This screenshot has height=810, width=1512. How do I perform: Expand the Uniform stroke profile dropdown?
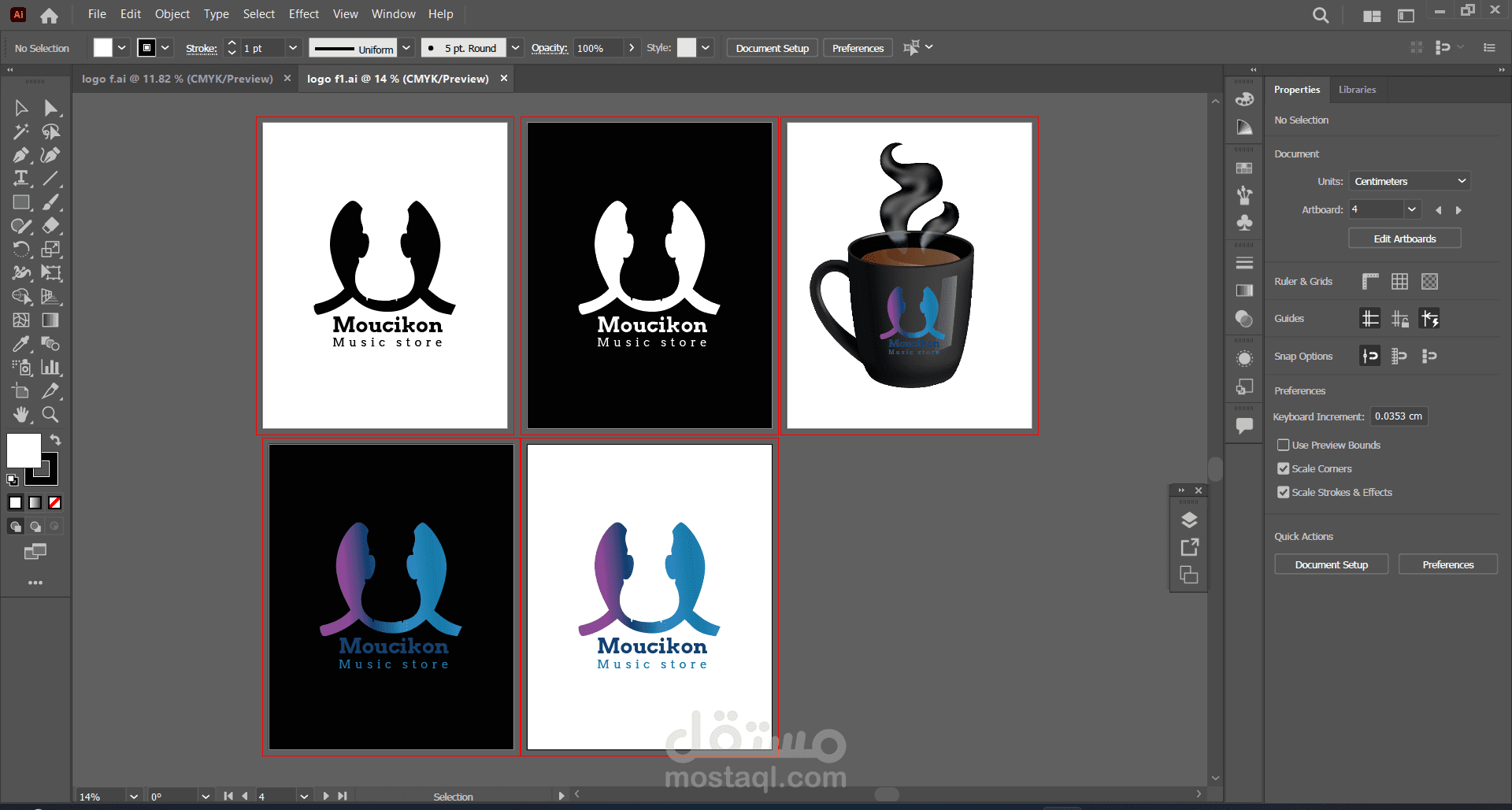pos(406,48)
